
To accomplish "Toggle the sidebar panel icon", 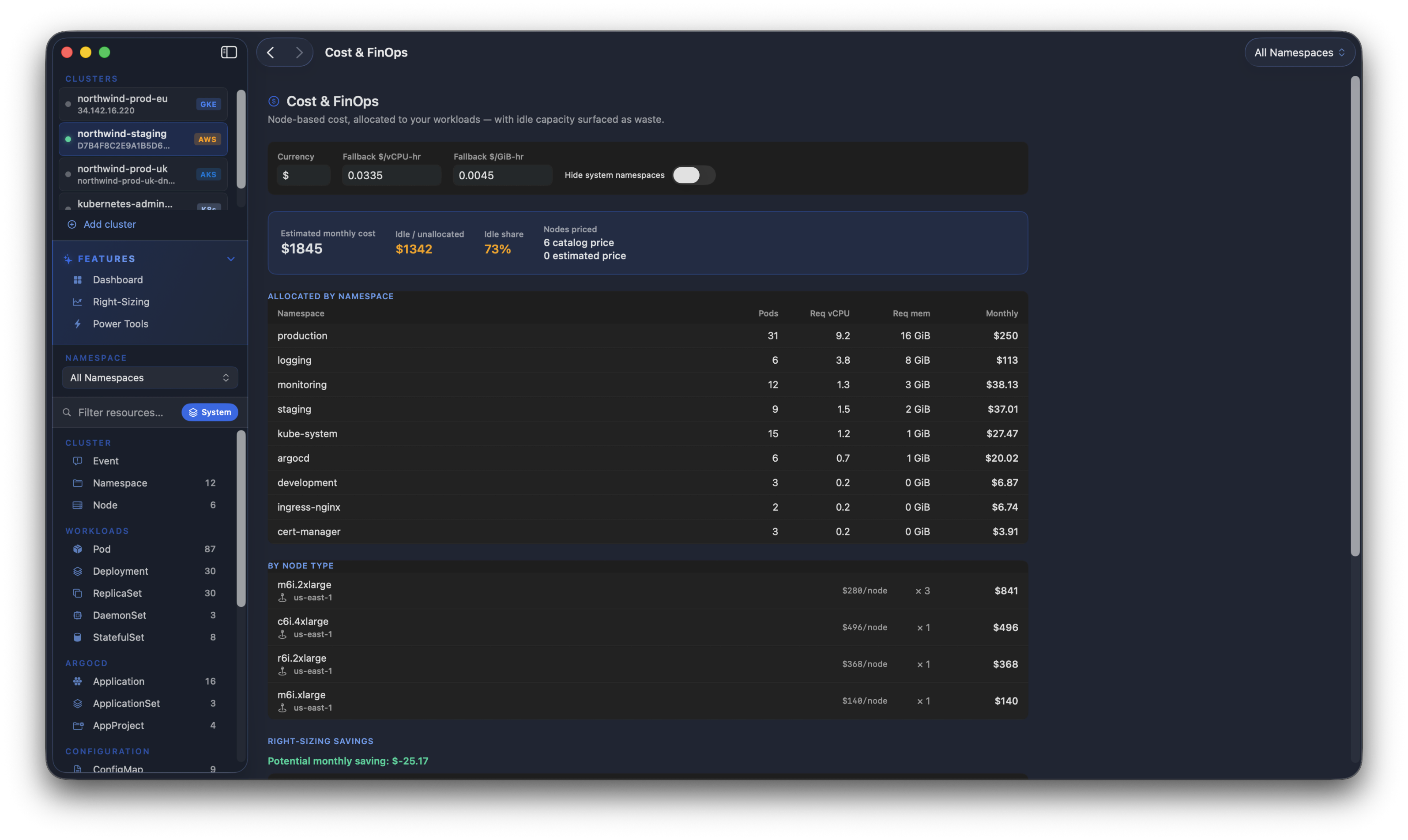I will pyautogui.click(x=229, y=52).
